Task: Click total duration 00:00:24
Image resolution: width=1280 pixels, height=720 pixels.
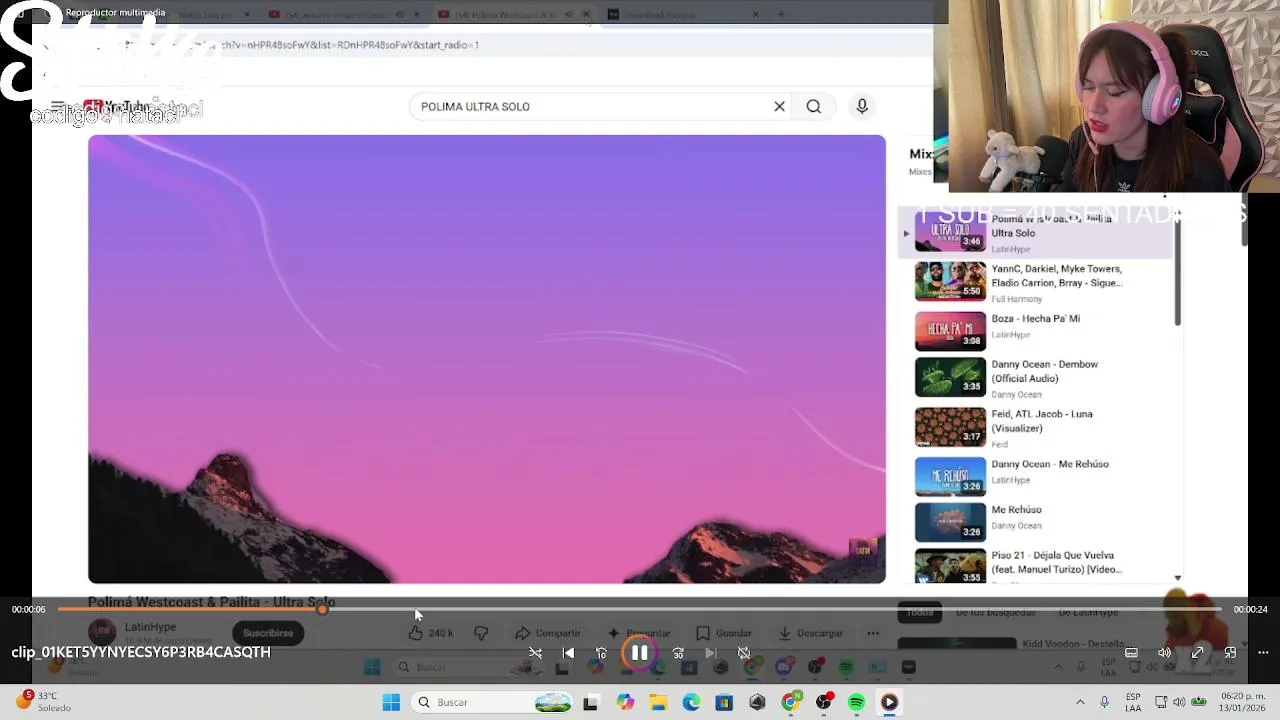Action: [1250, 609]
